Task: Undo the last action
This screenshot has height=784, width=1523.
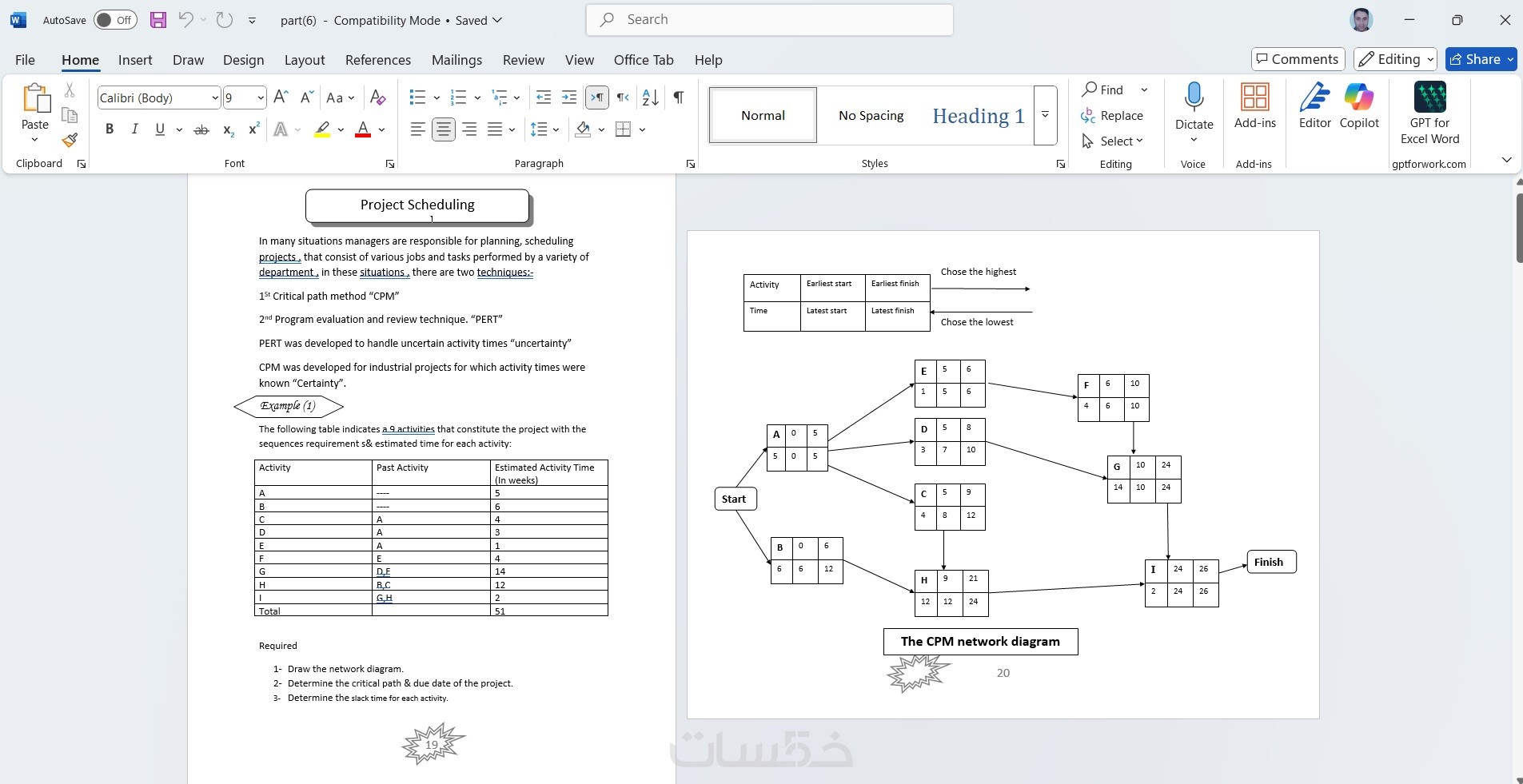Action: click(185, 20)
